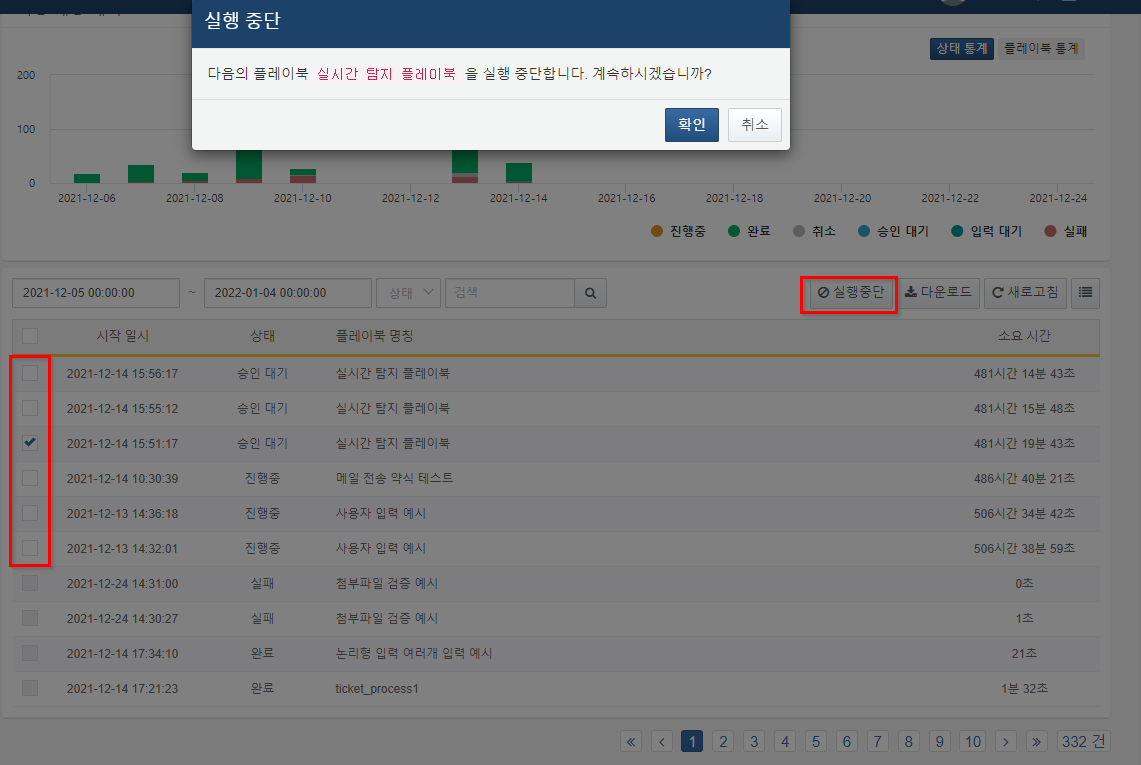Go to previous page with ‹ icon

click(x=661, y=741)
